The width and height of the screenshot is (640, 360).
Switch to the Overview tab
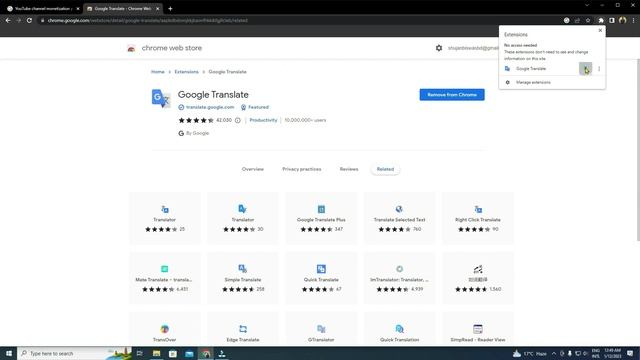pyautogui.click(x=253, y=169)
